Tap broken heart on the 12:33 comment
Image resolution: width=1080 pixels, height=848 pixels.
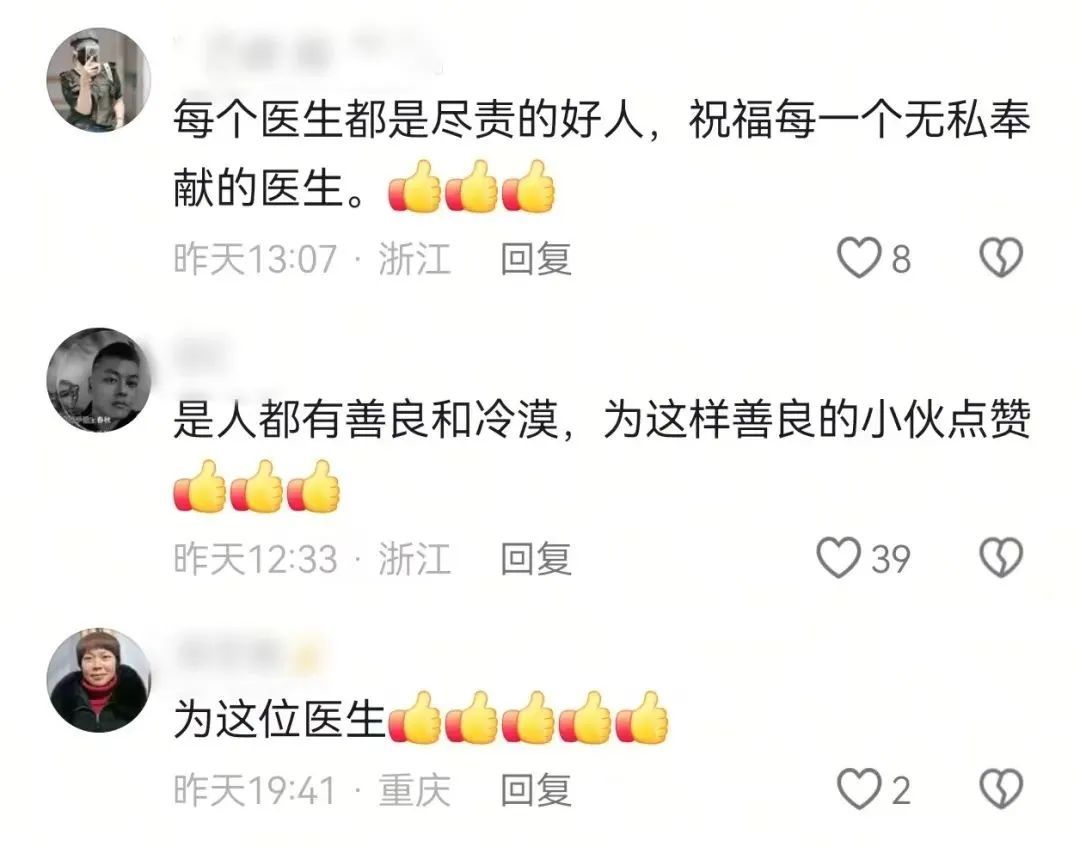[1001, 558]
